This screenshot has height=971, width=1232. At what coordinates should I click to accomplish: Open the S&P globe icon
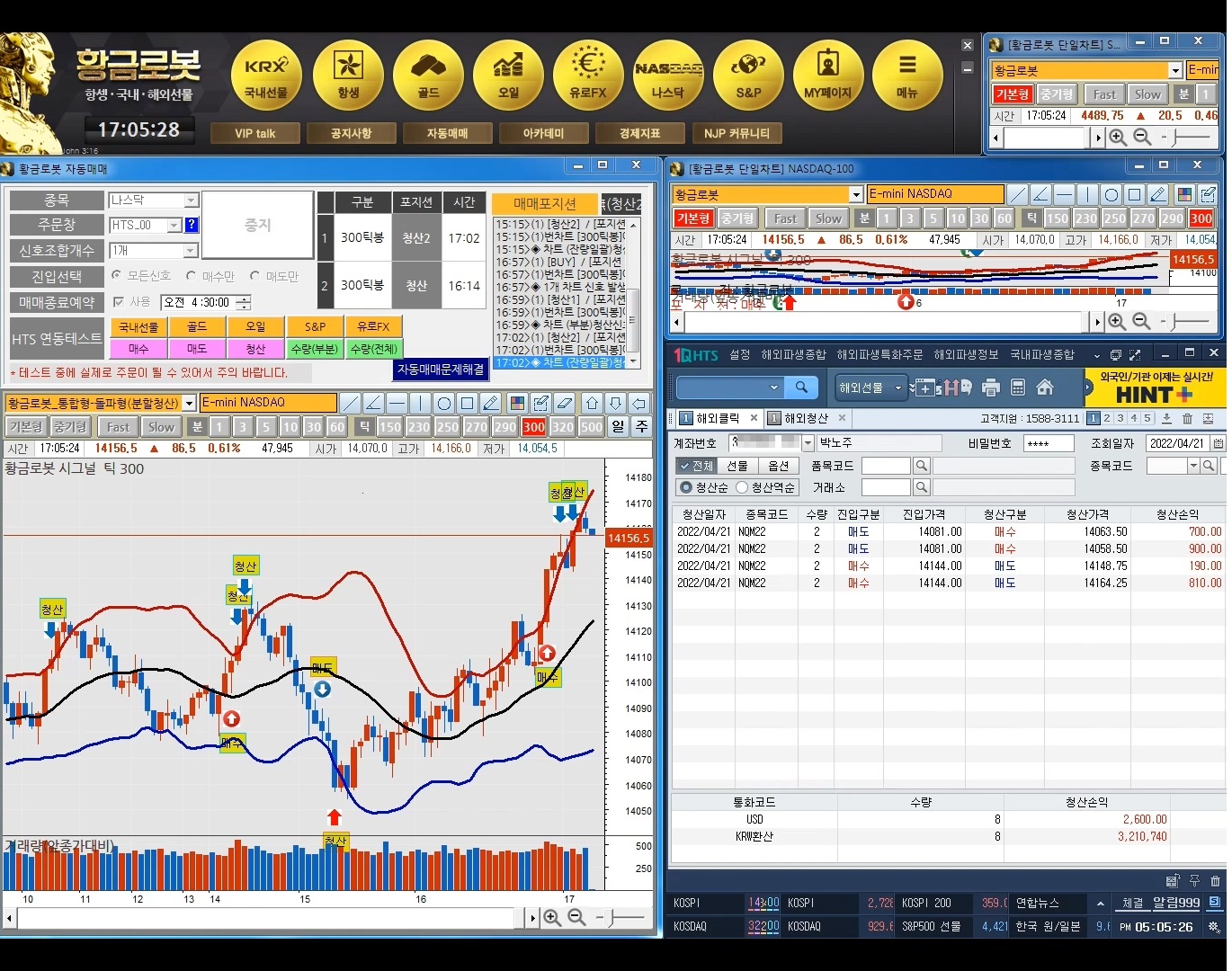[x=748, y=76]
